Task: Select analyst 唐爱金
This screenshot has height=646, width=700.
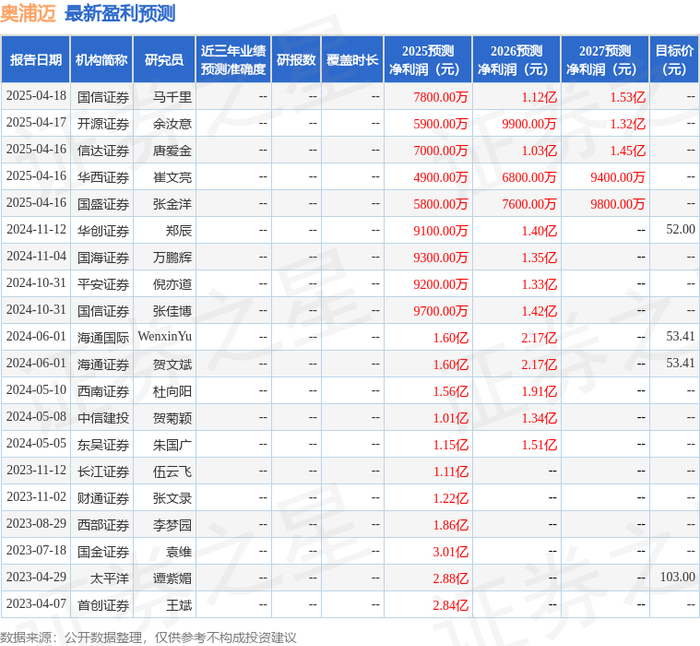Action: coord(172,150)
